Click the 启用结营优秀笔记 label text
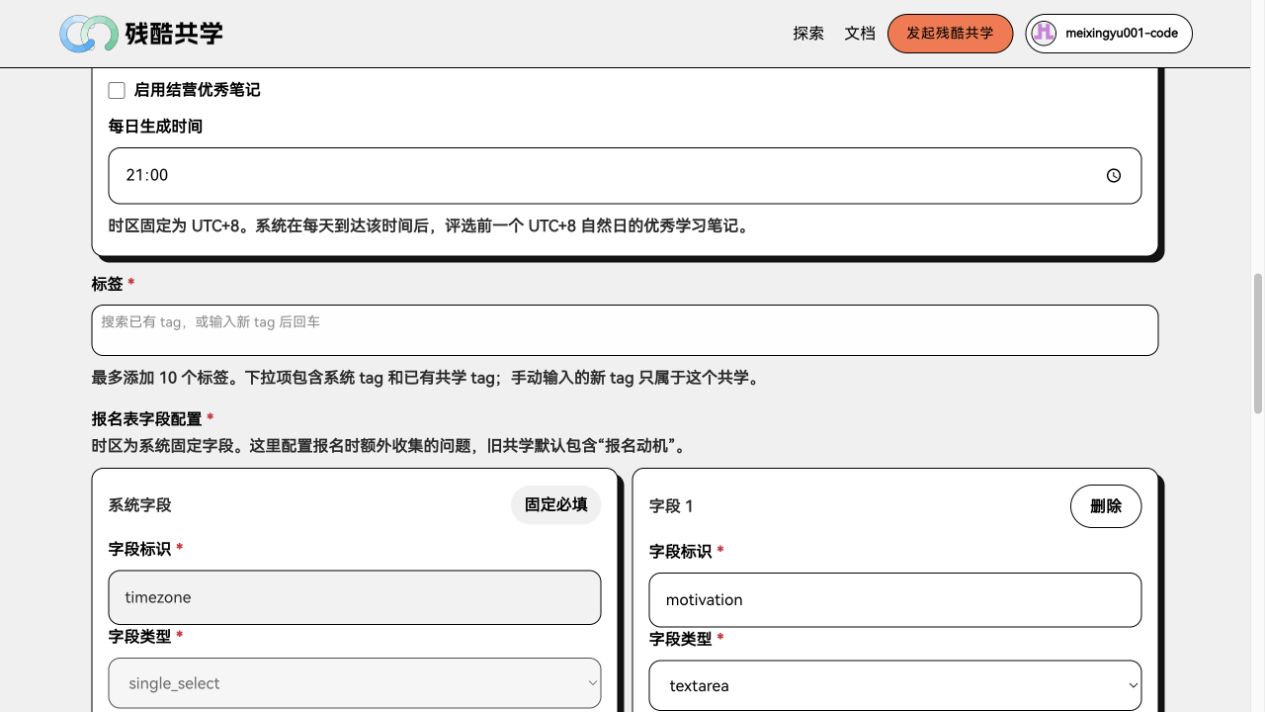Image resolution: width=1265 pixels, height=712 pixels. click(197, 90)
